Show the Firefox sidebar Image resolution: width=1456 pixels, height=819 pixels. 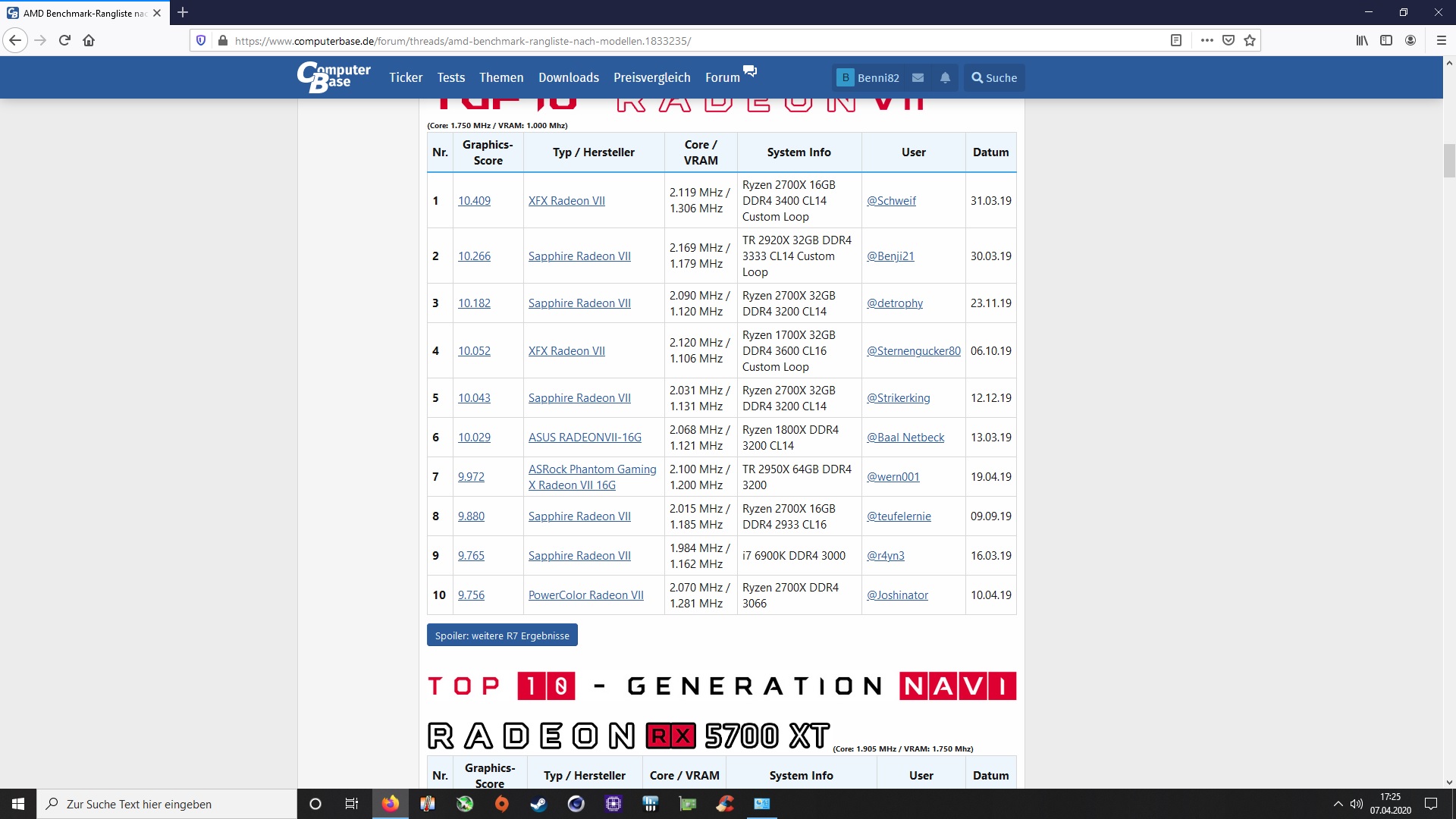pos(1386,41)
